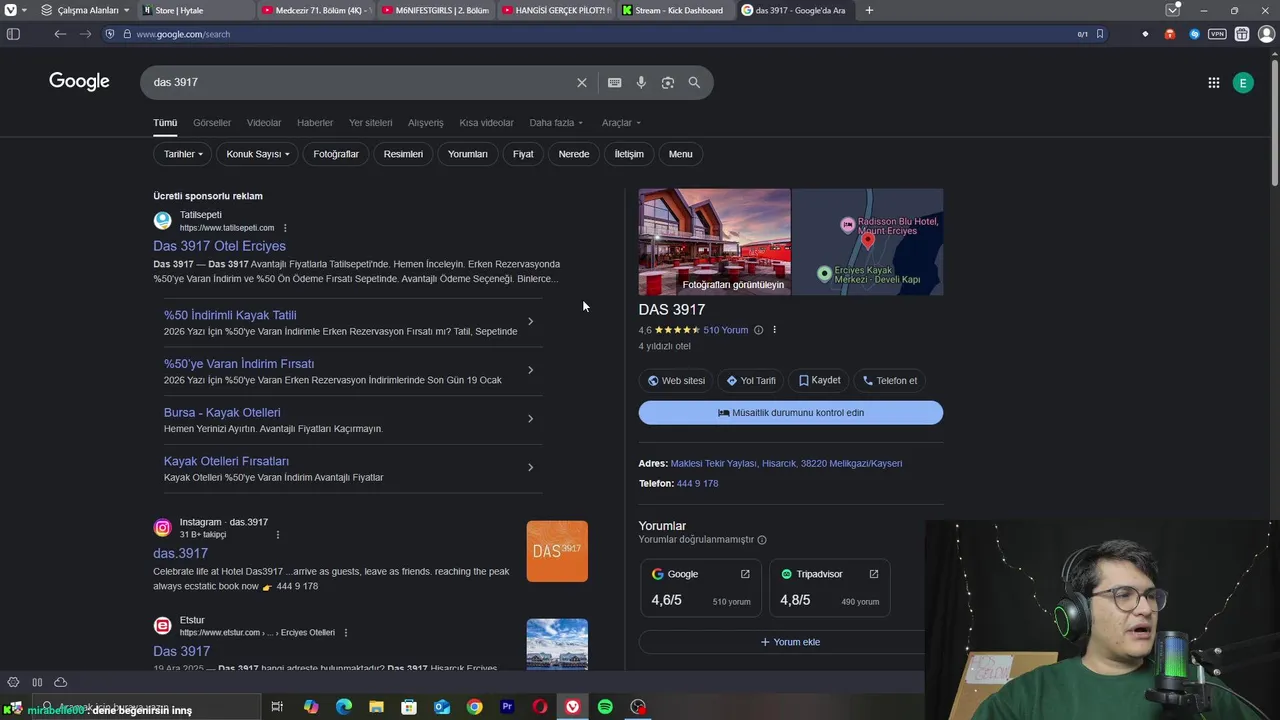Open Google Chrome from the taskbar

(474, 707)
